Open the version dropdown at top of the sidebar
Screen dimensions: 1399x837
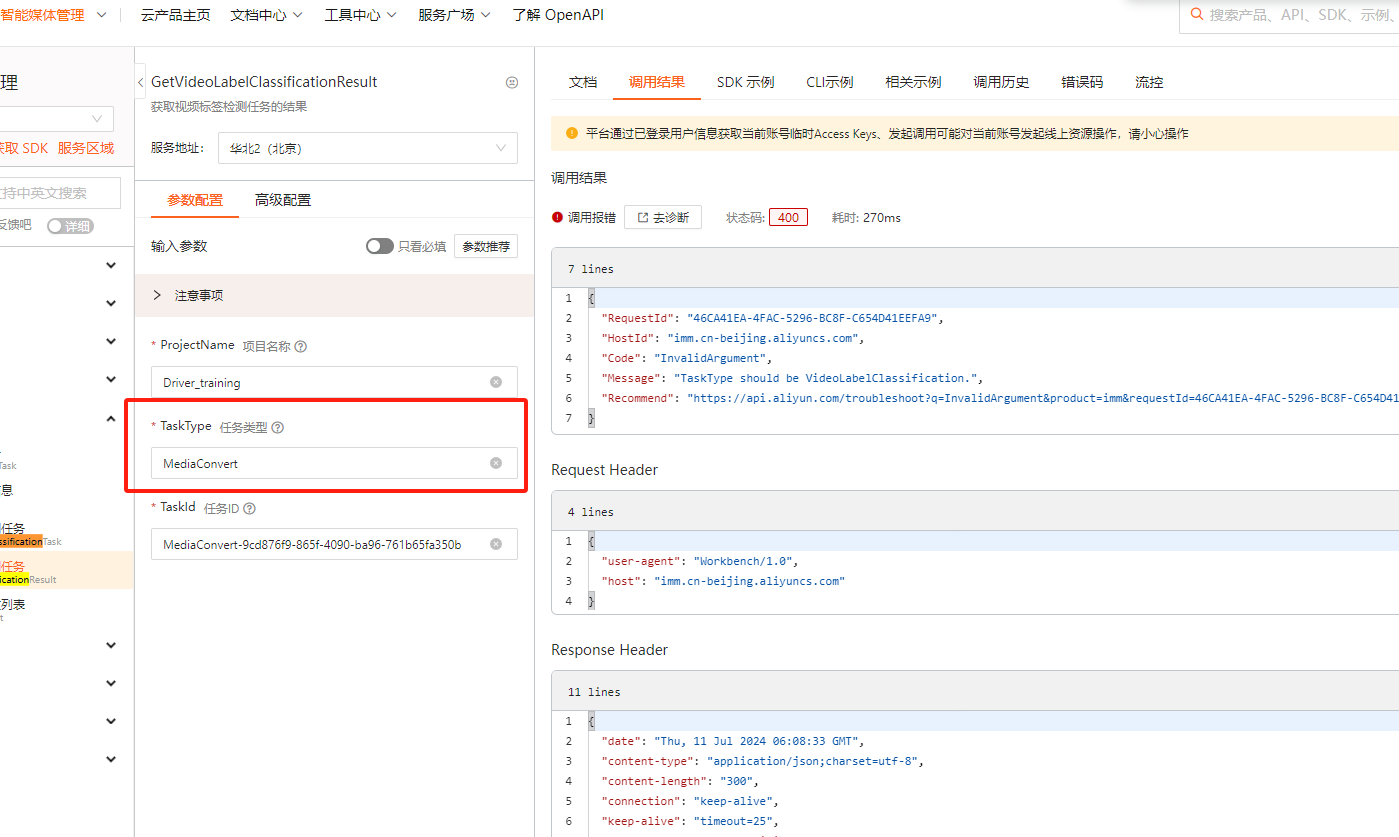click(56, 119)
